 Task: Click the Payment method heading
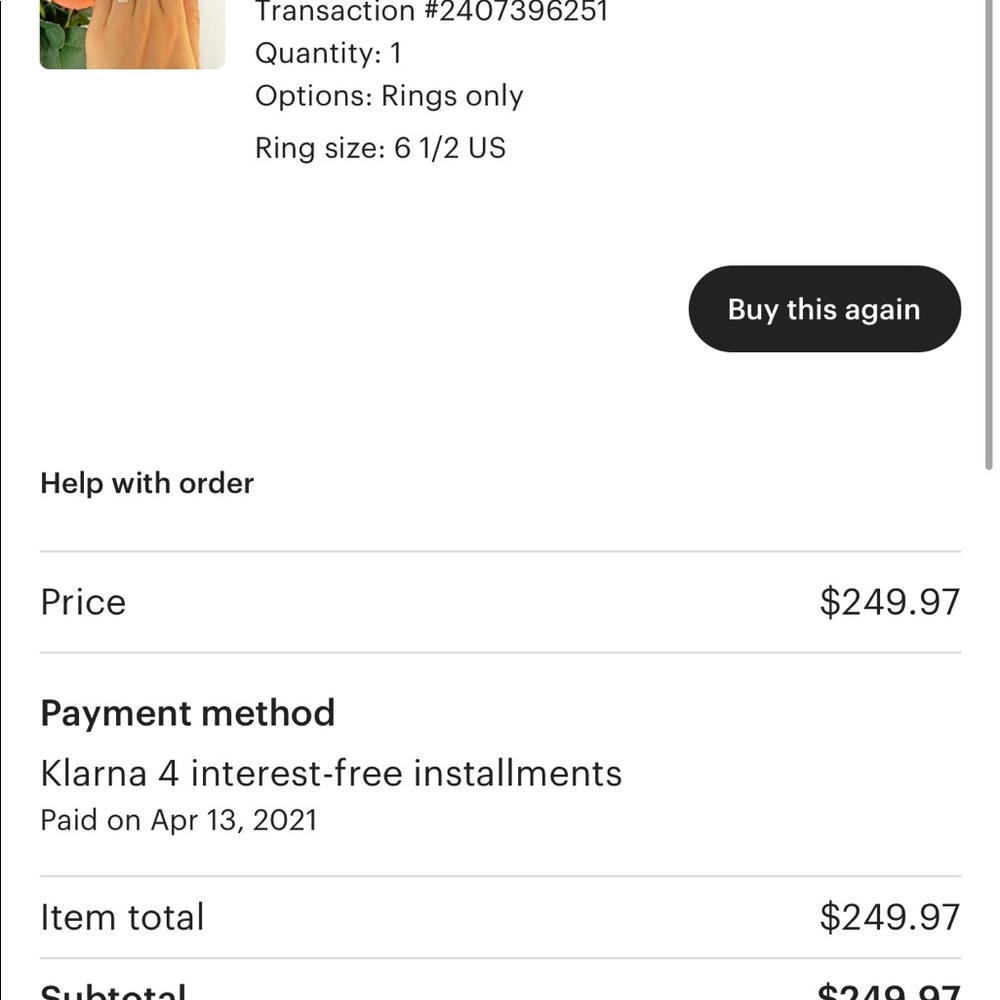click(187, 713)
